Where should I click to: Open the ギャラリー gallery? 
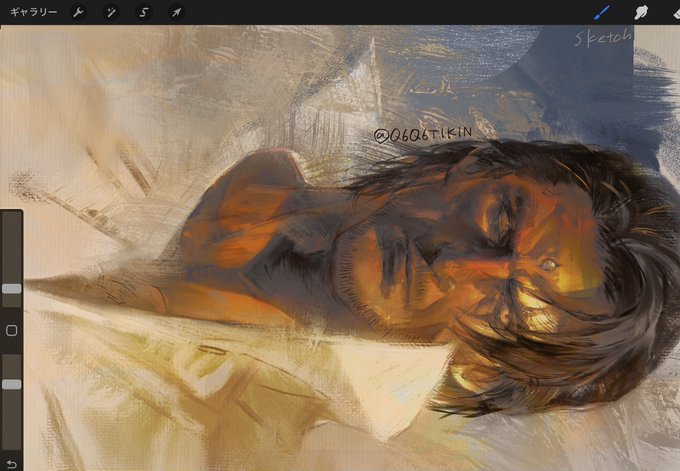click(33, 12)
